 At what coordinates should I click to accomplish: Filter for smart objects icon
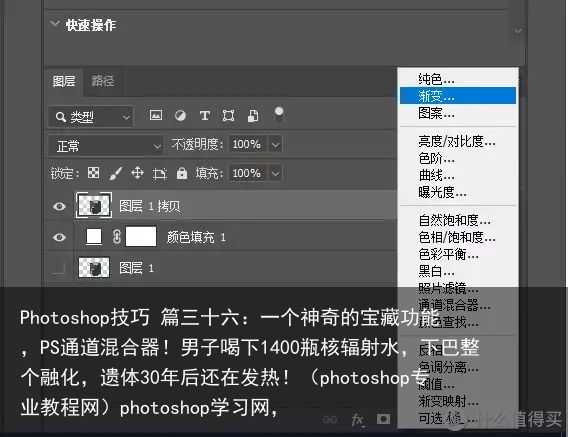pos(253,115)
